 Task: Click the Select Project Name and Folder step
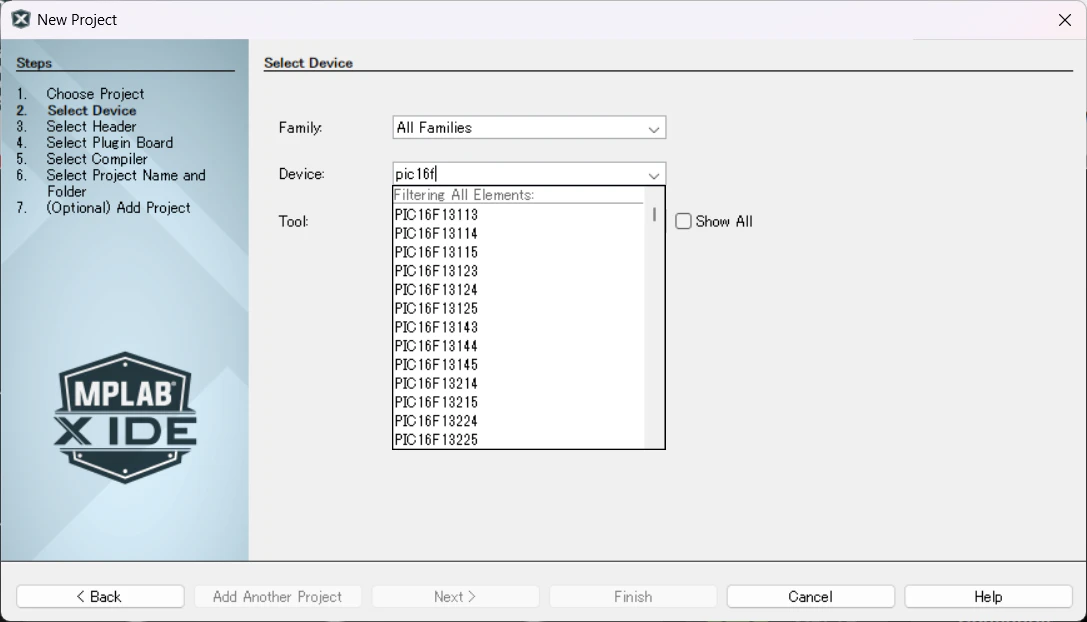126,183
